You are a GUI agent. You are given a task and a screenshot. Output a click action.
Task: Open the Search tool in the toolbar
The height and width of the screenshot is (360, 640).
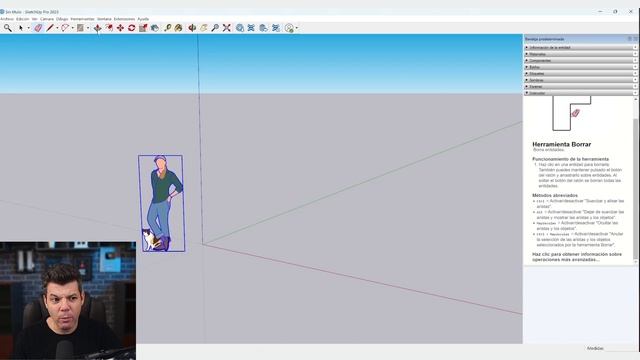(8, 28)
